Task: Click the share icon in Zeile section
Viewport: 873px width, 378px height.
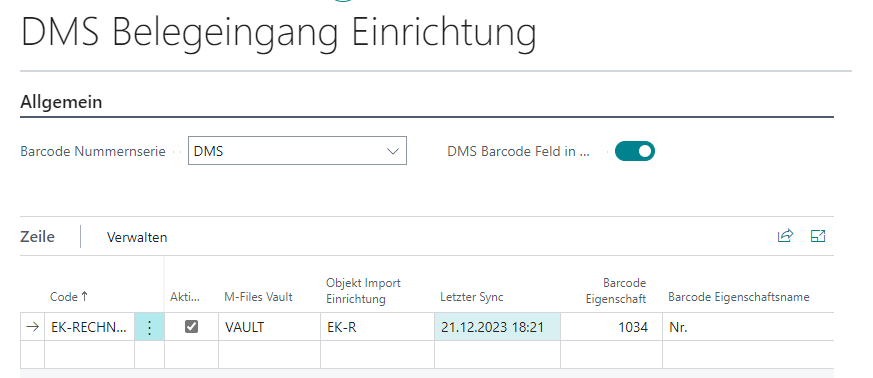Action: (x=785, y=236)
